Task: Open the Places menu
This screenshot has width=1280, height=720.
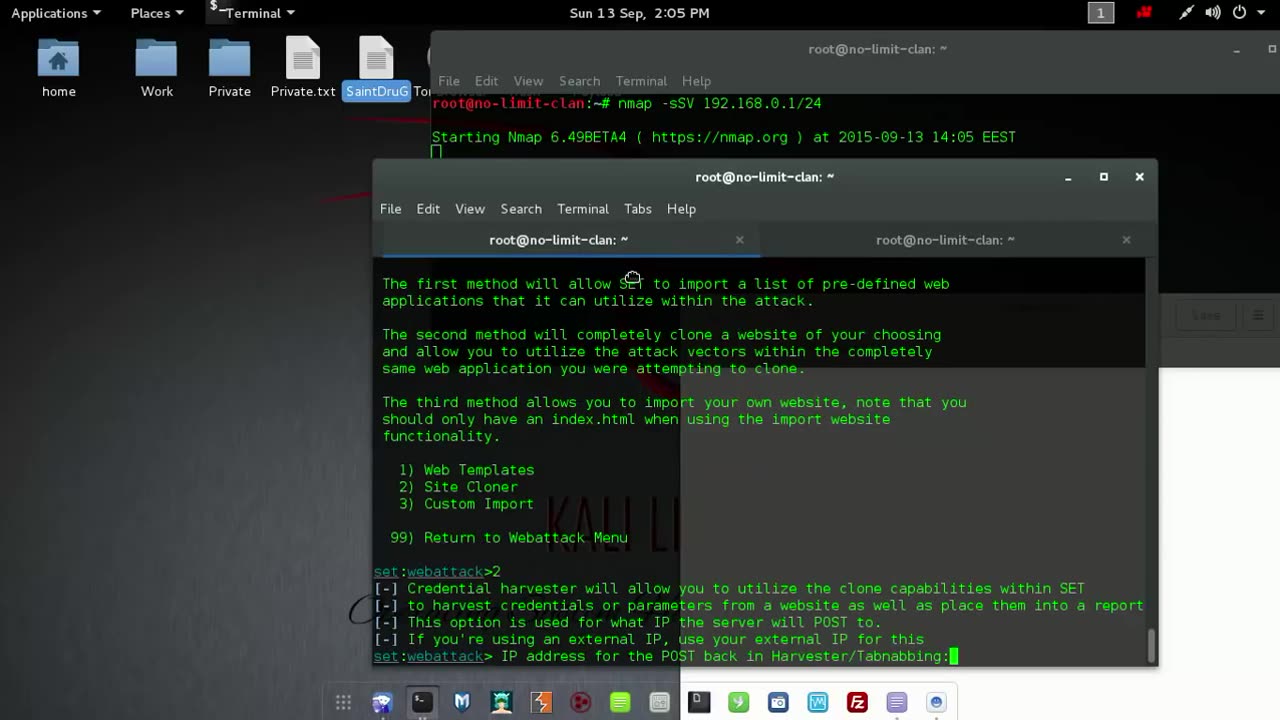Action: coord(157,13)
